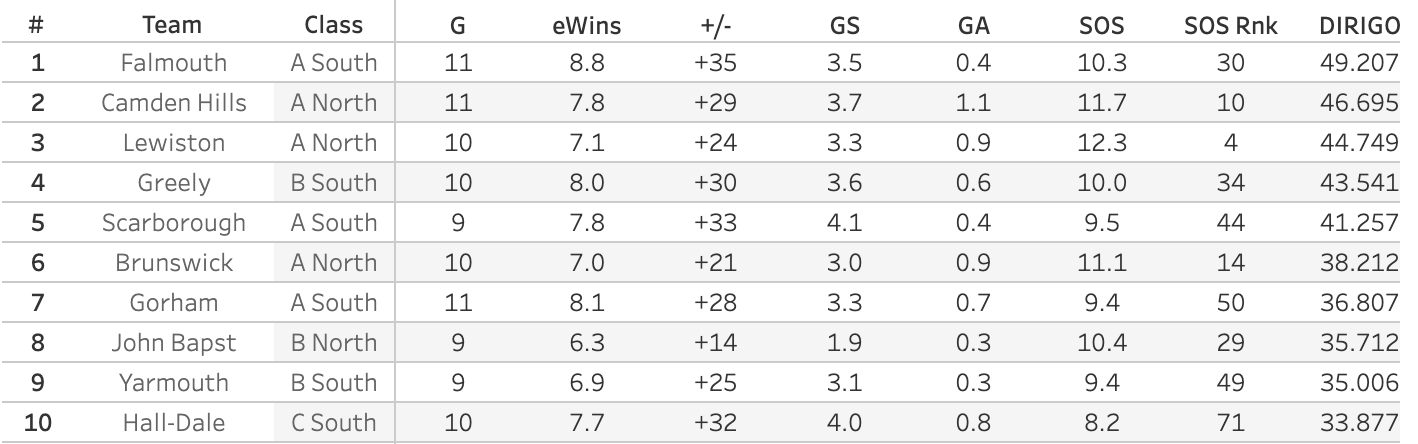Select the Lewiston team row label

tap(173, 143)
